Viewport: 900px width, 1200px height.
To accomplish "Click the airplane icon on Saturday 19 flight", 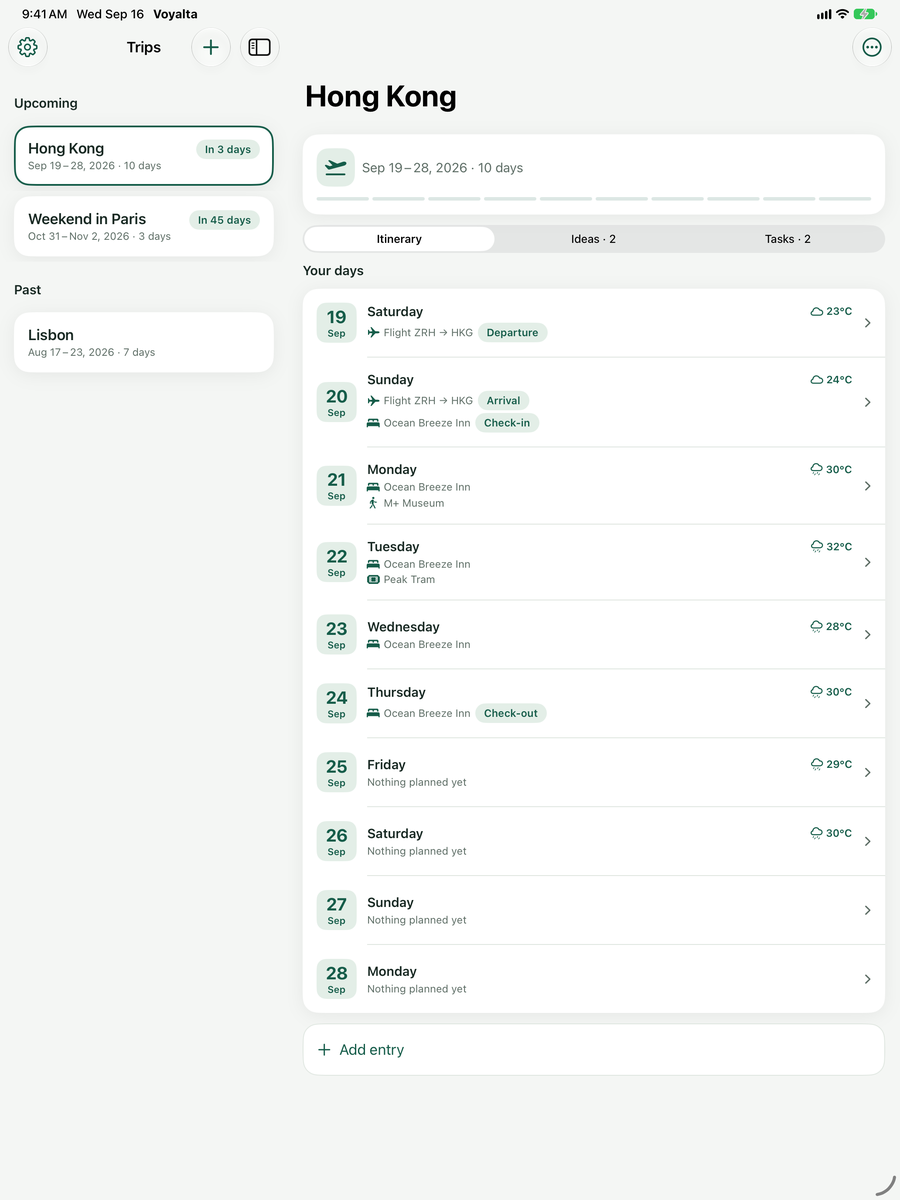I will pos(373,333).
